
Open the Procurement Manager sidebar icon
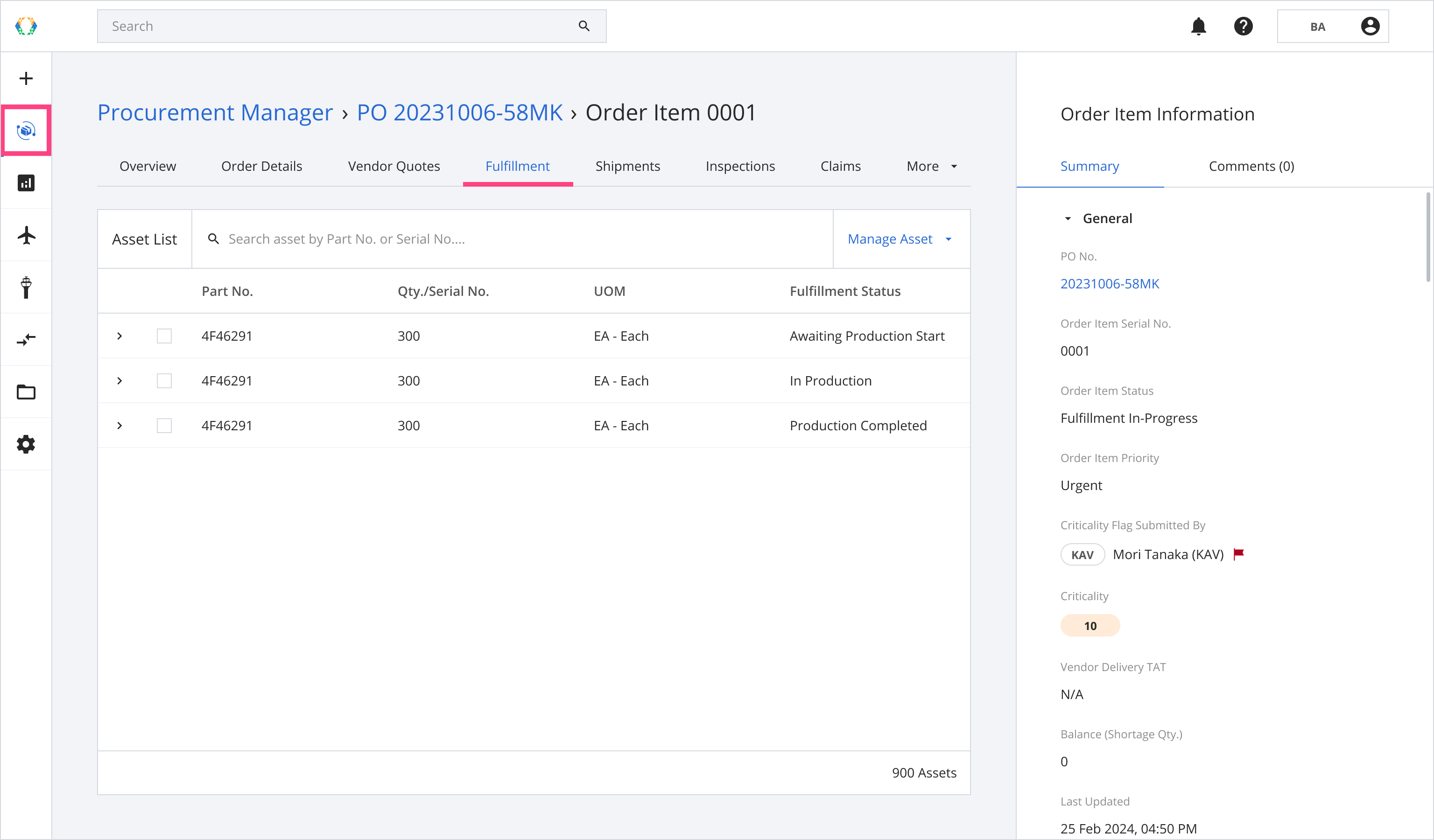[26, 130]
